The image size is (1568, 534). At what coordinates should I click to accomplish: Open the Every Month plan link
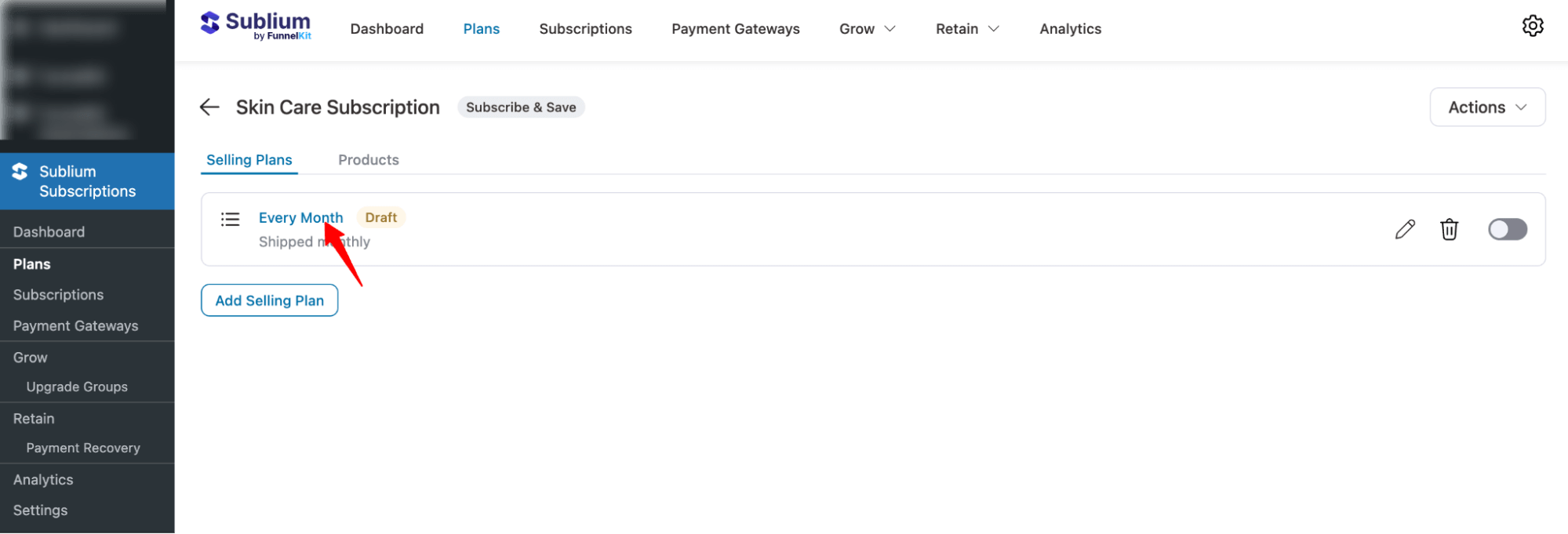300,218
